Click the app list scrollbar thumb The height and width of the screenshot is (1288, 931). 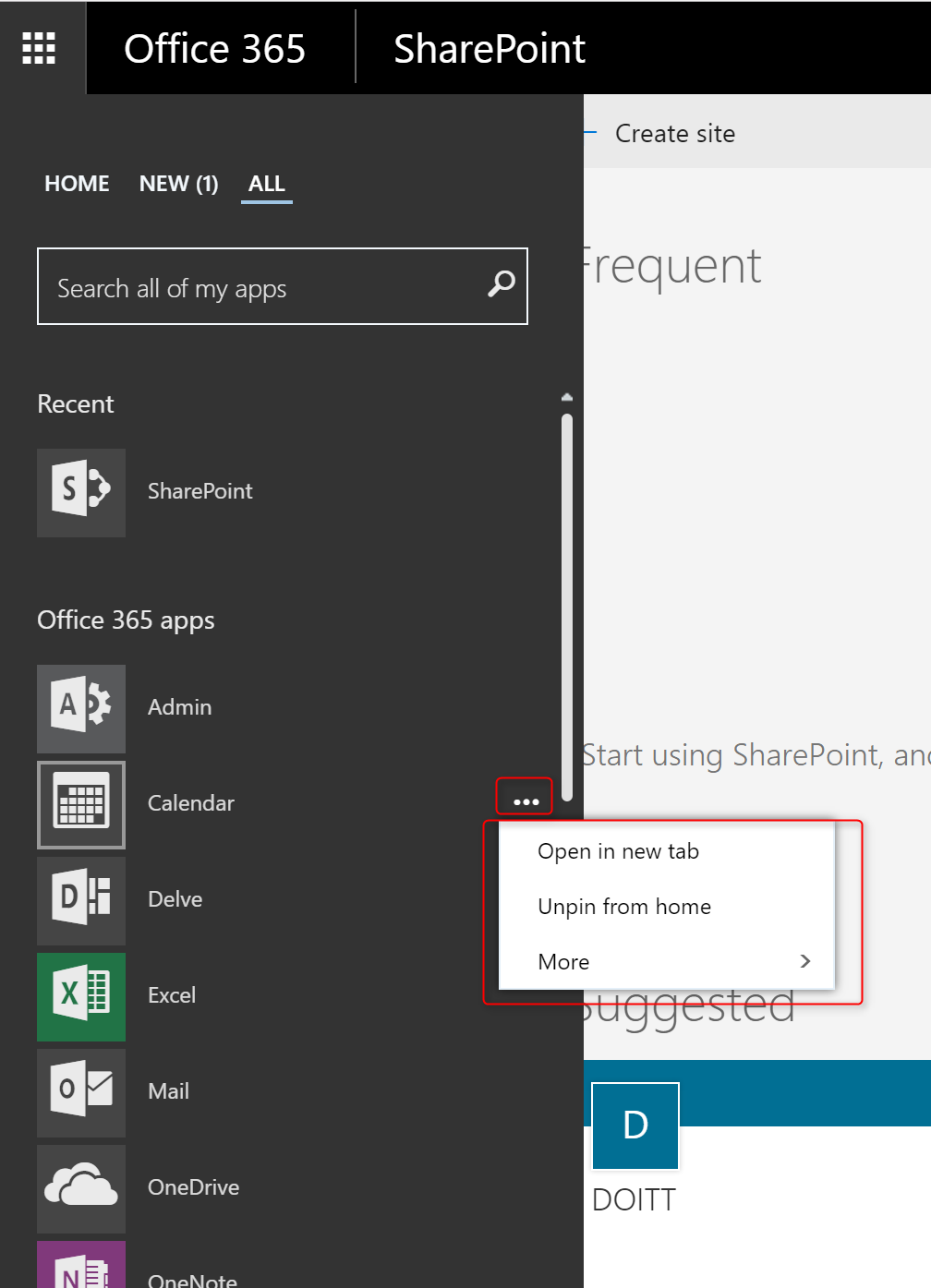[567, 608]
